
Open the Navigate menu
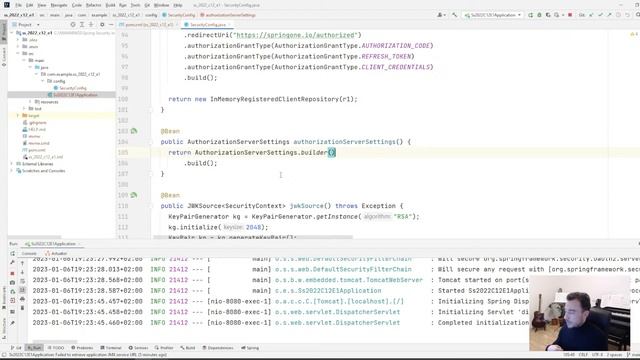(59, 5)
